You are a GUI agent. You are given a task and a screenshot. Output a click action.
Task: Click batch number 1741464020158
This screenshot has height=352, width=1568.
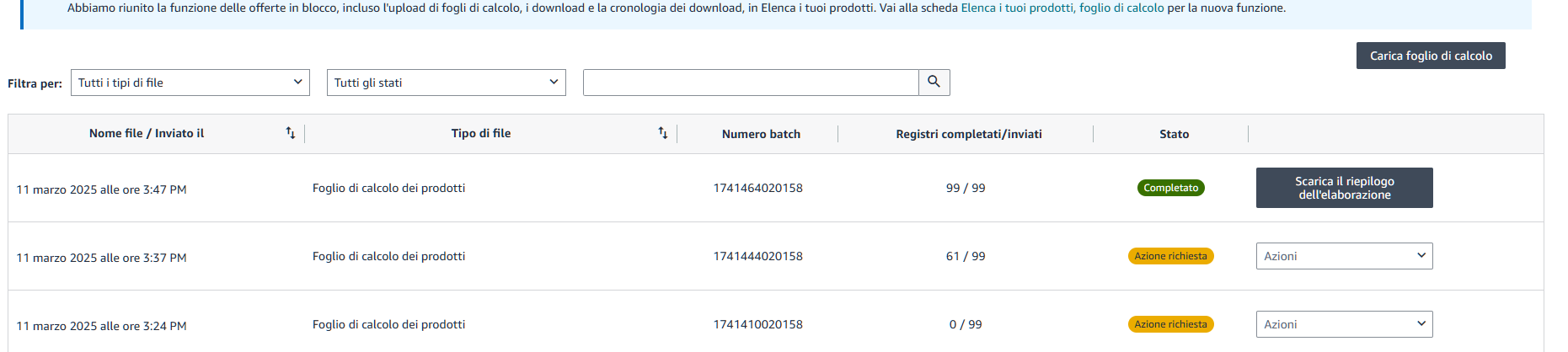pos(757,188)
